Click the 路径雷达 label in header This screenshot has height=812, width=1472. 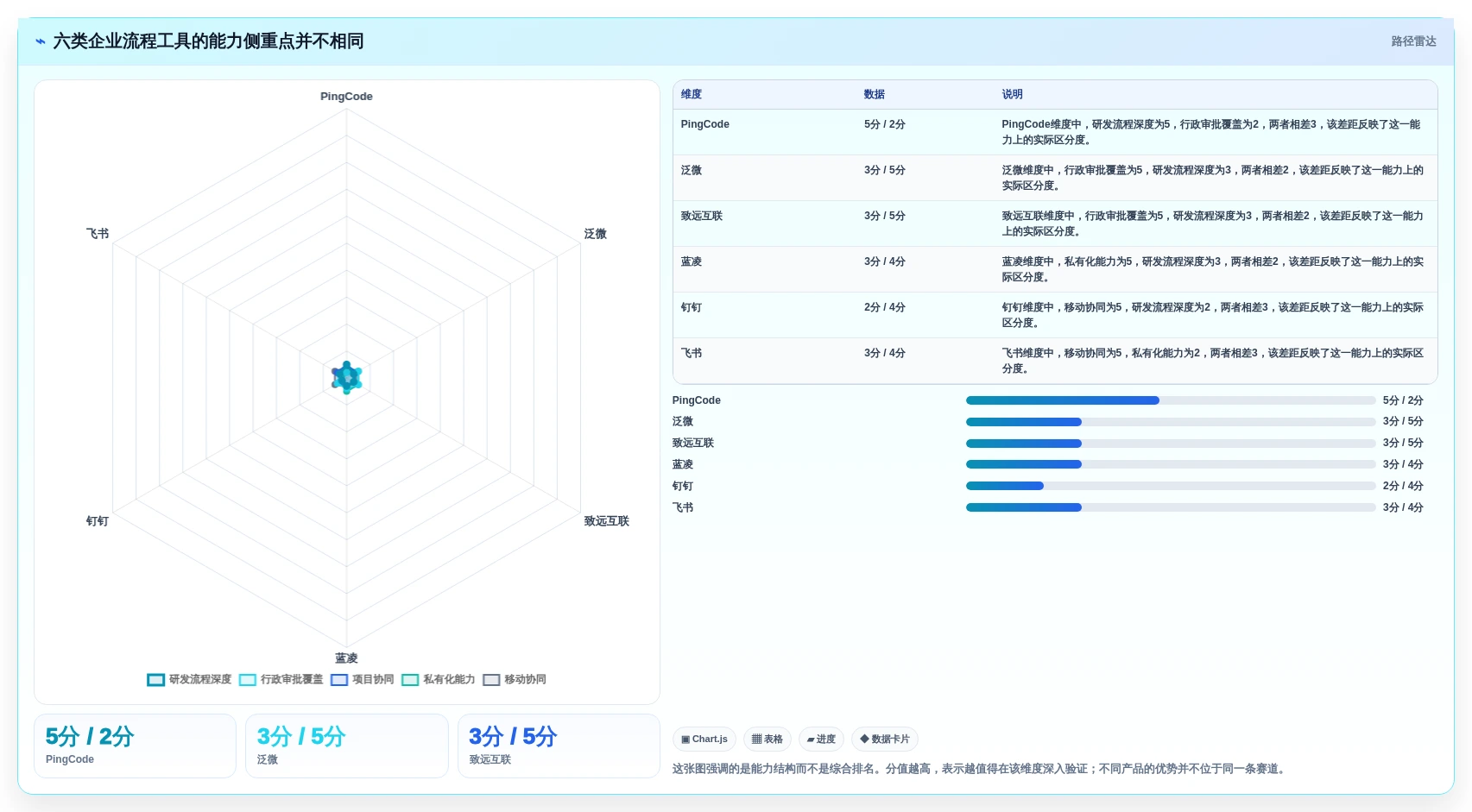point(1413,41)
